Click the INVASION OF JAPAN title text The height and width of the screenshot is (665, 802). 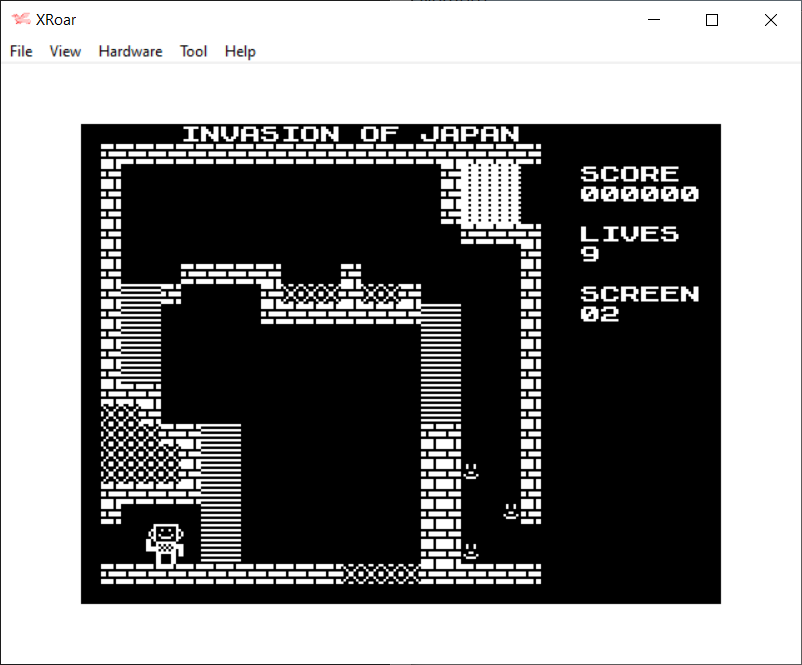pos(350,134)
